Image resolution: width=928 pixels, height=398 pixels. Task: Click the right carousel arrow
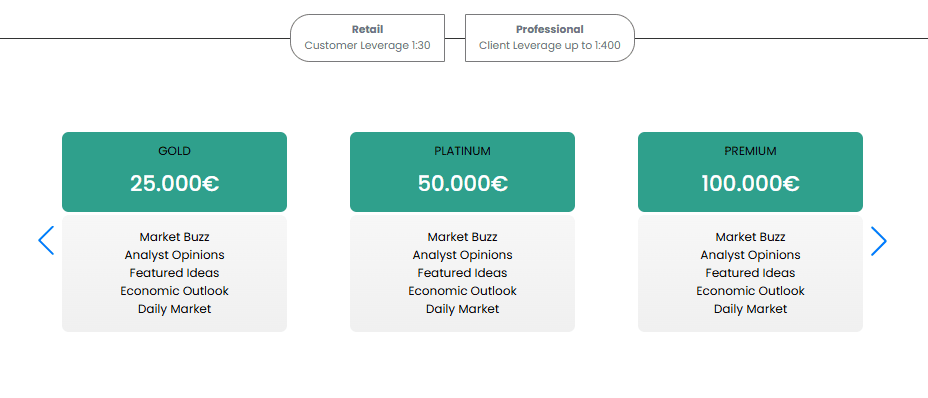[x=879, y=240]
